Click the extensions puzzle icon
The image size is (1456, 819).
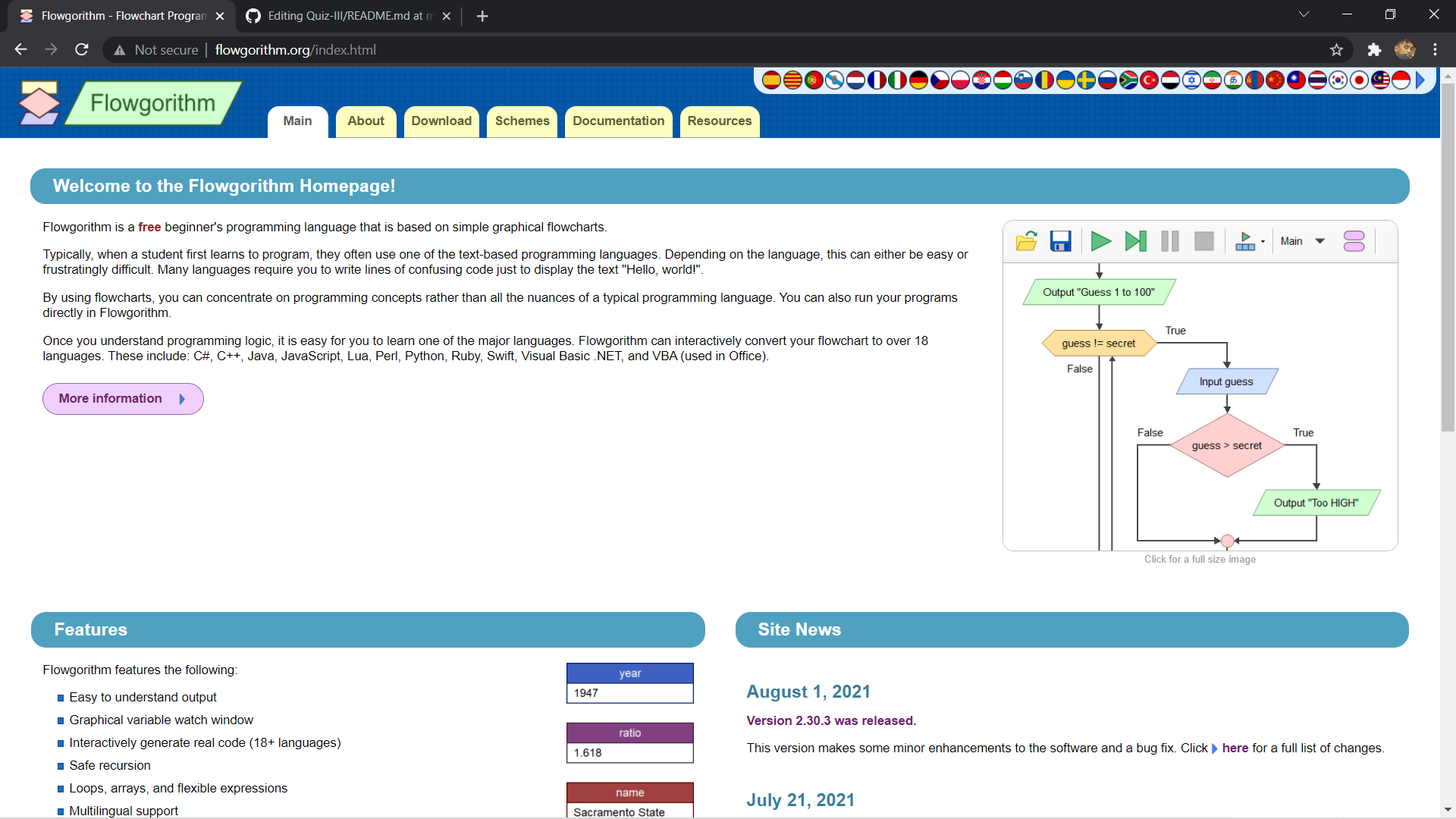point(1374,50)
